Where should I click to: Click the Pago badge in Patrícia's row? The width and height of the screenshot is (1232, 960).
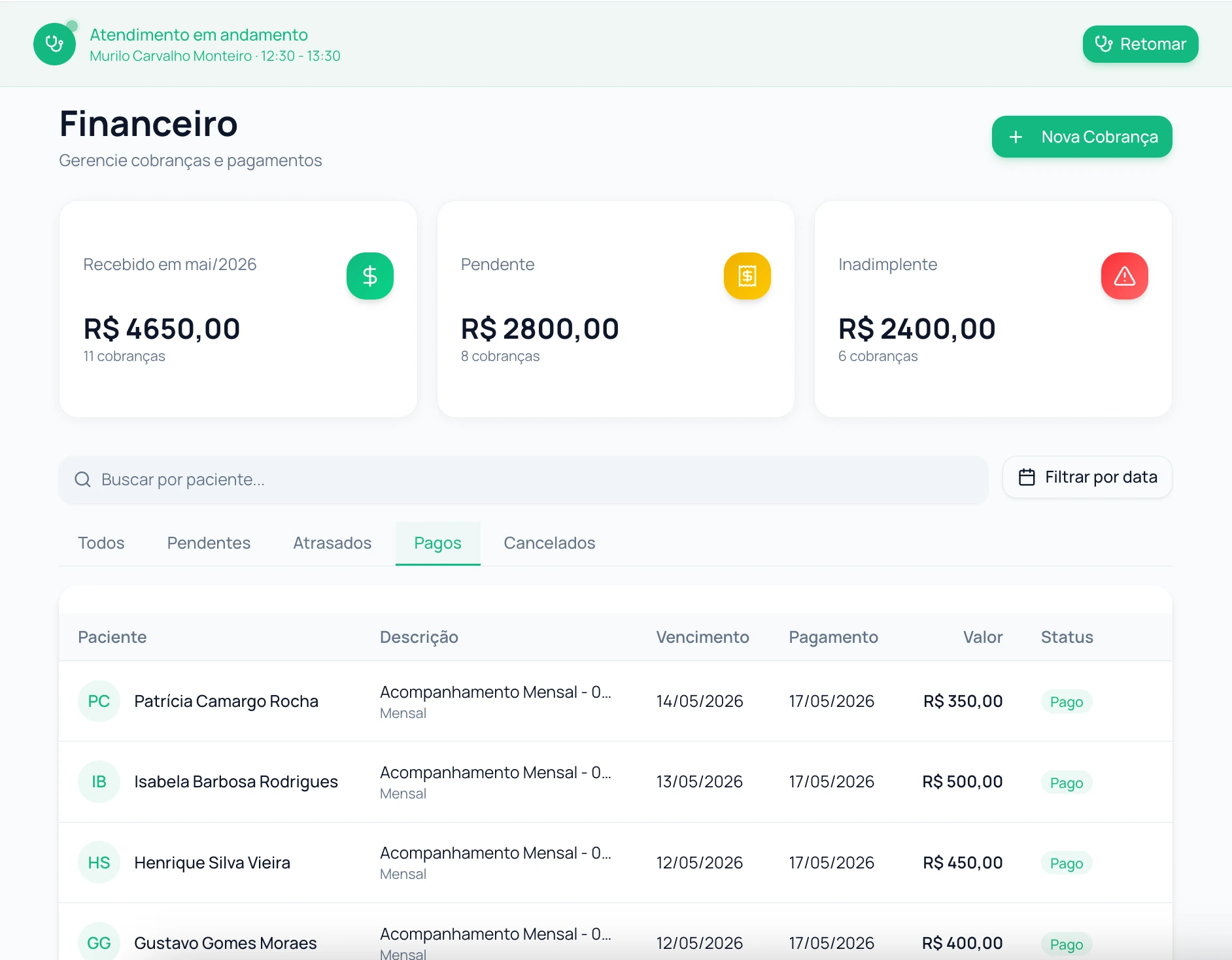pos(1067,702)
